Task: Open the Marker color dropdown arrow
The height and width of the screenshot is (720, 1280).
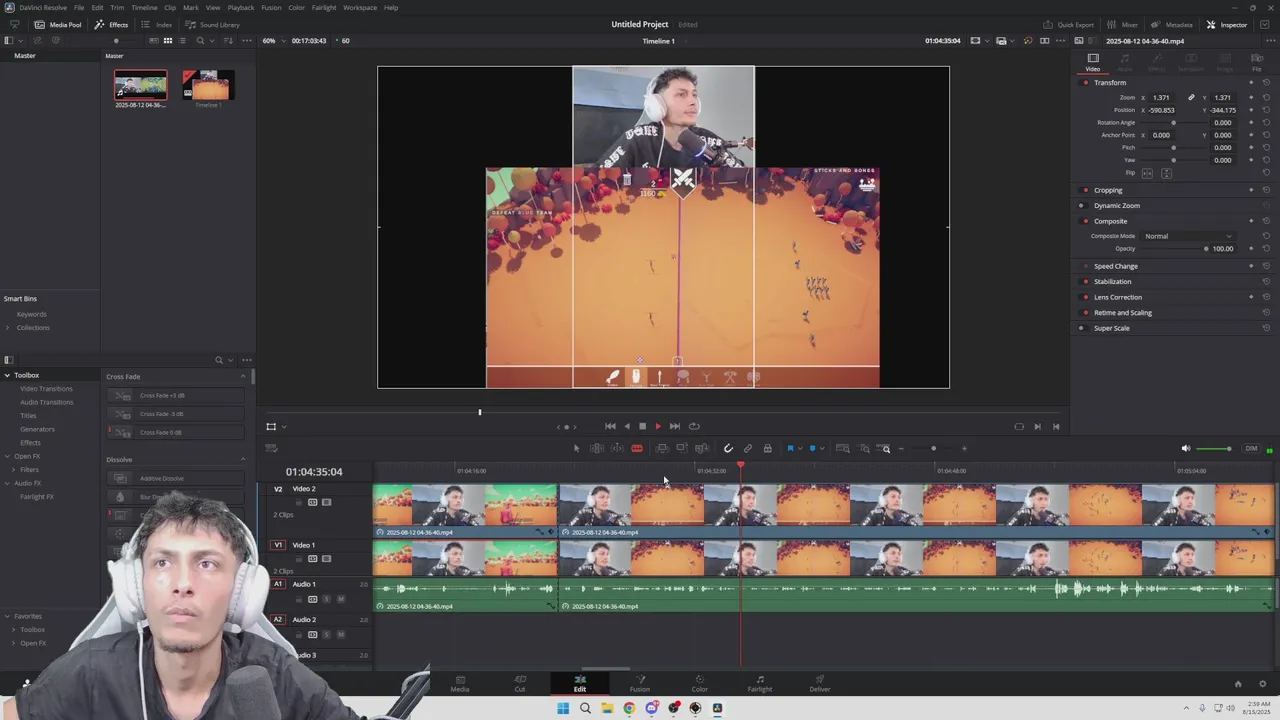Action: [821, 448]
